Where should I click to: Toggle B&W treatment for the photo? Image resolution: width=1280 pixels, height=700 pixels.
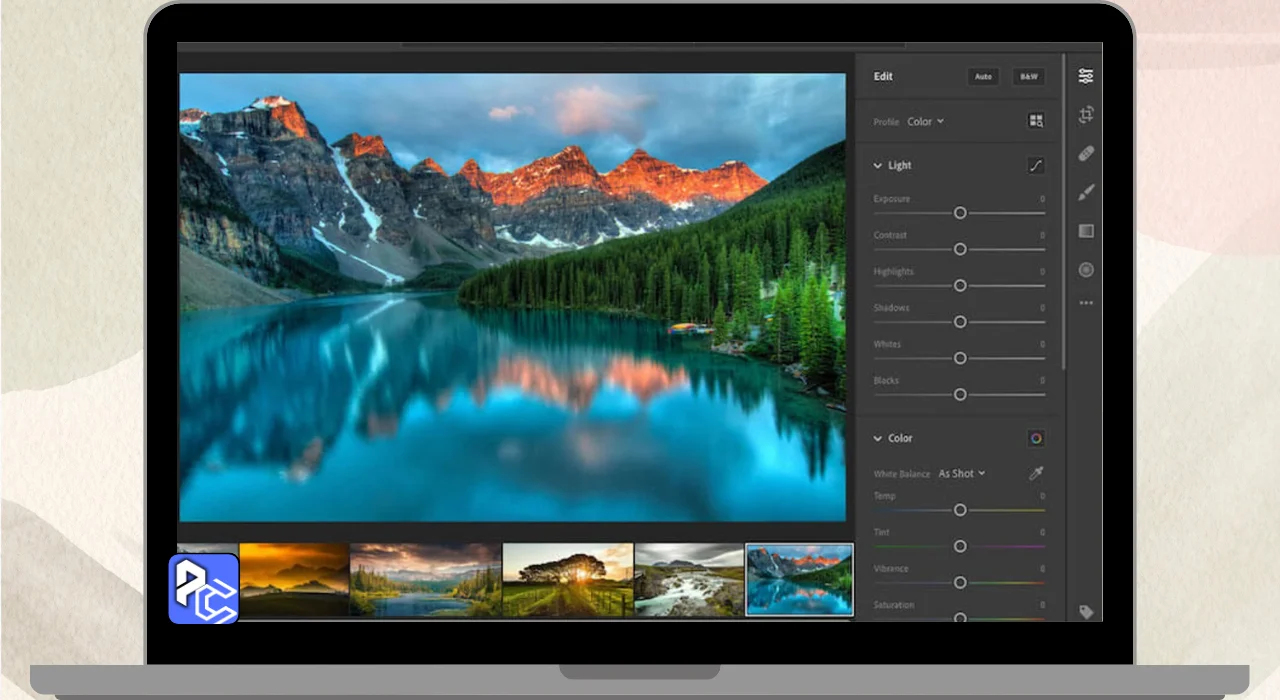point(1027,77)
